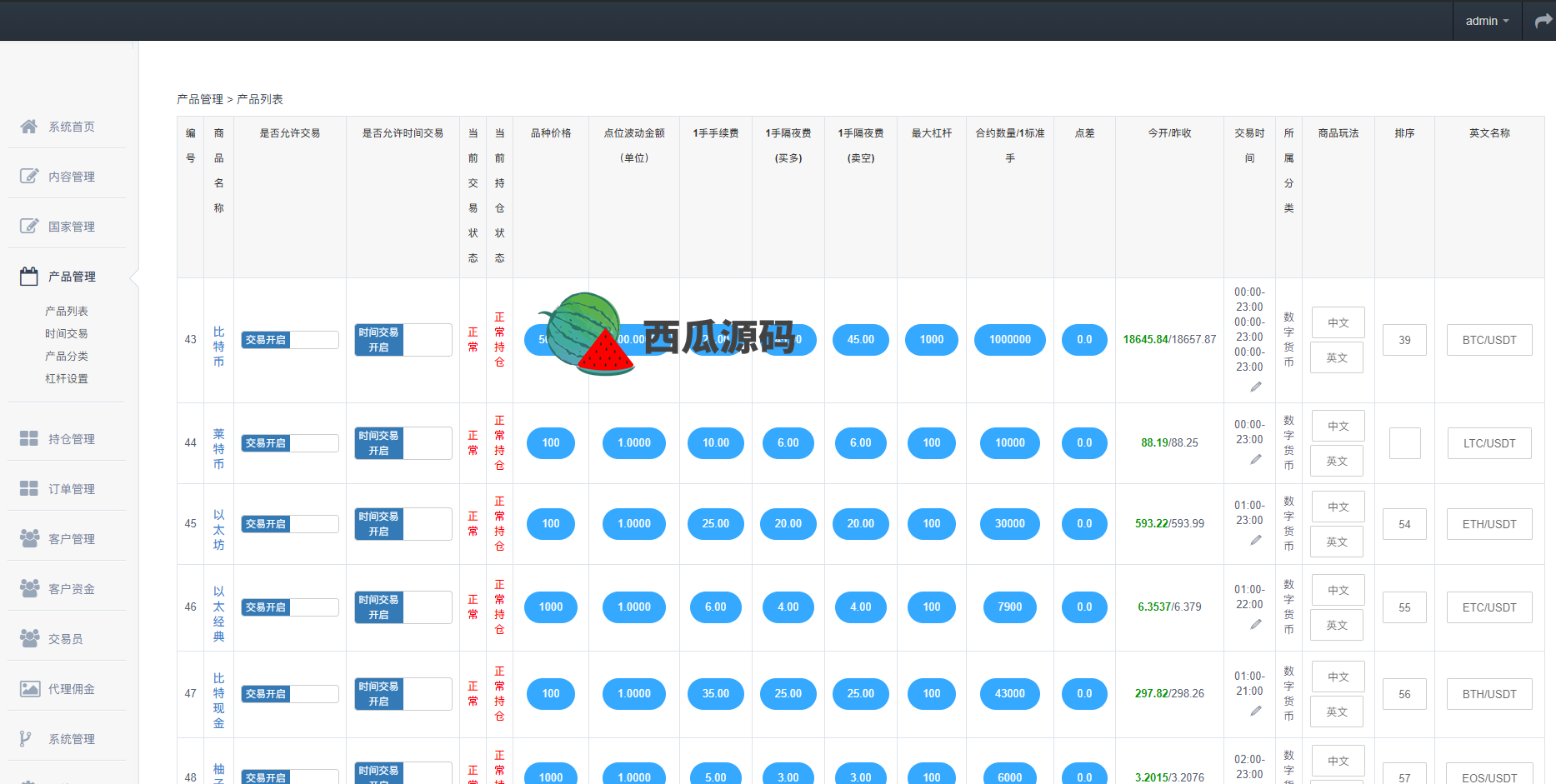
Task: Click the users icon beside 客户资金
Action: [29, 588]
